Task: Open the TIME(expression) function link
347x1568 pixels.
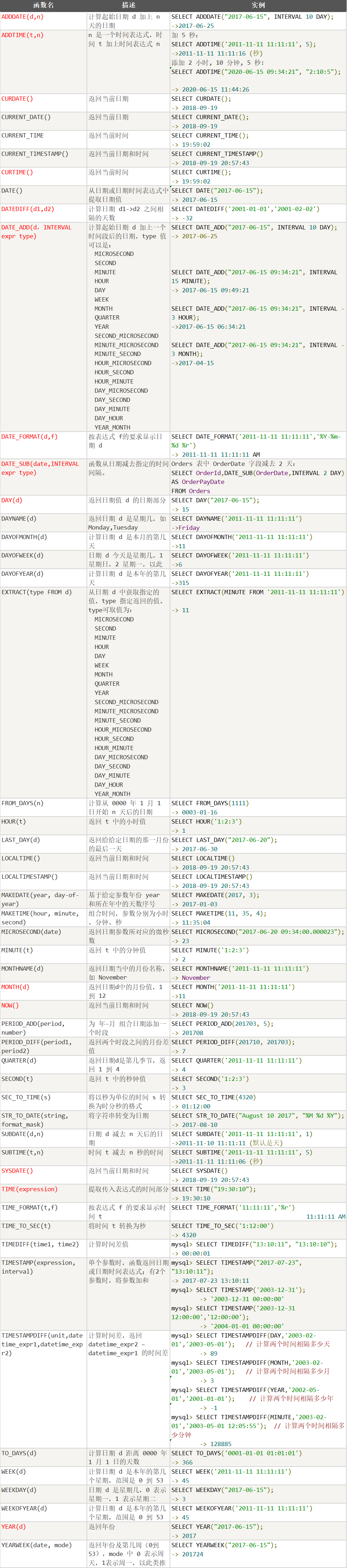Action: (x=29, y=1189)
